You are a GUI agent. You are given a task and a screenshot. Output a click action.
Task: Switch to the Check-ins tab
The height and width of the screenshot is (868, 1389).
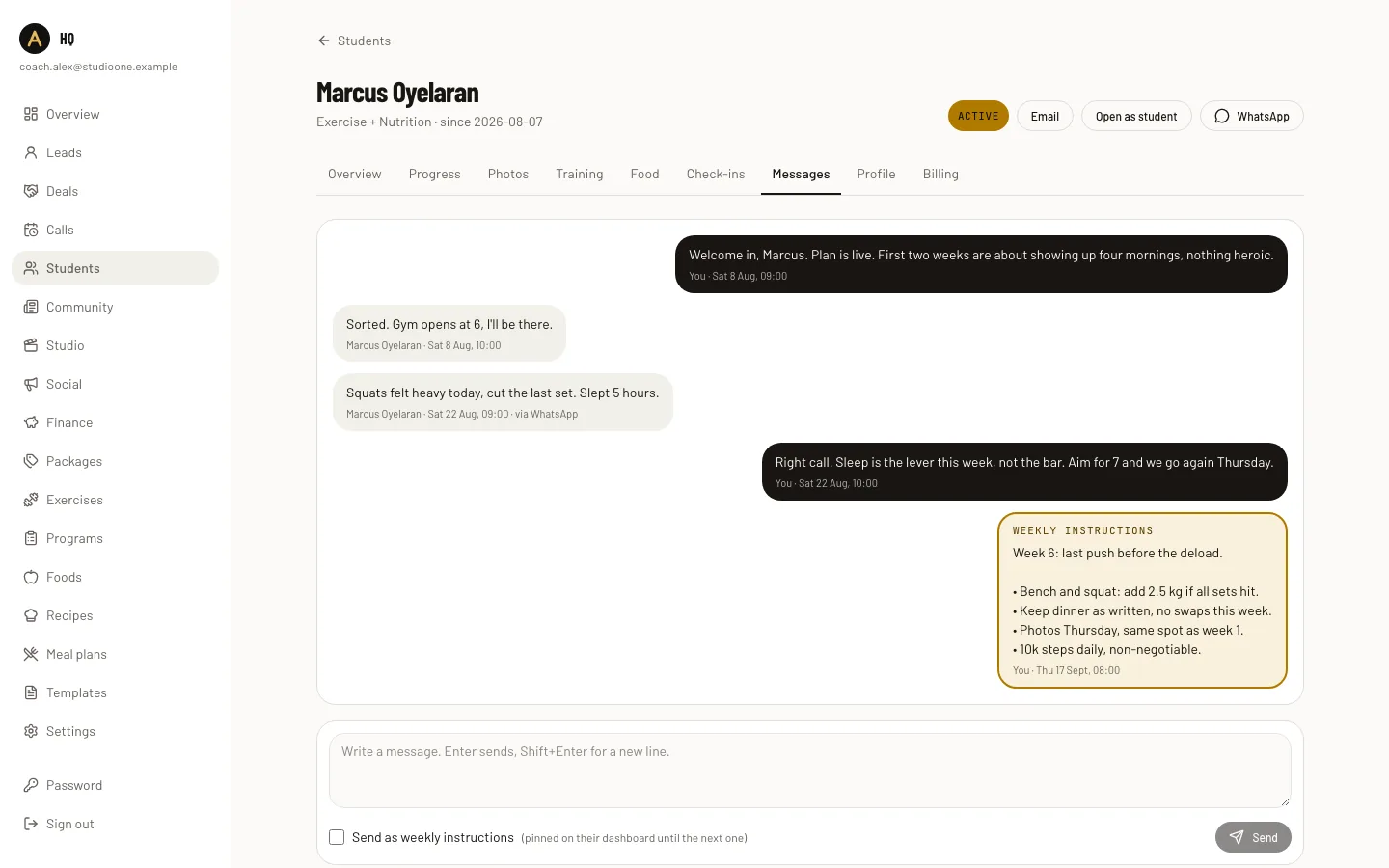(x=716, y=175)
